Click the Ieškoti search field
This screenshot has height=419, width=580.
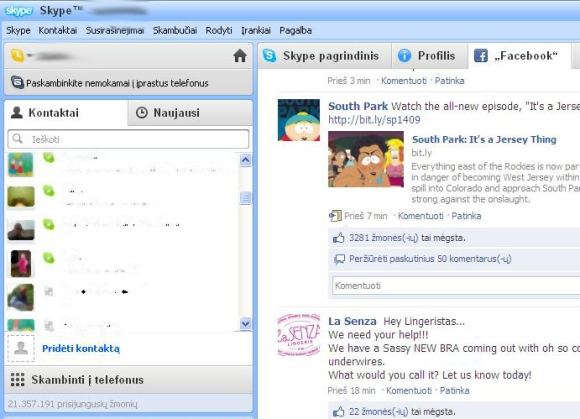(x=128, y=139)
